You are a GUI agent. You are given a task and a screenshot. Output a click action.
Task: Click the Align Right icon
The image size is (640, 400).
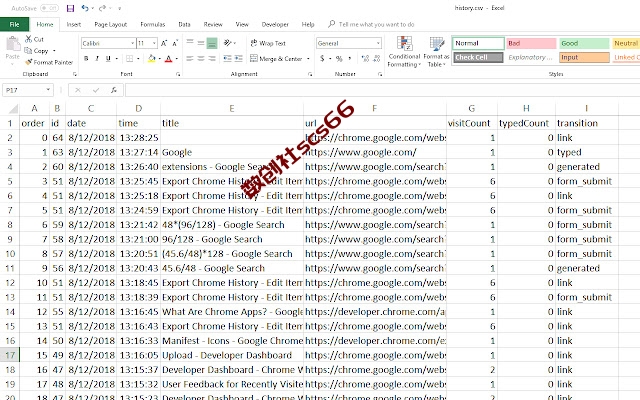(212, 59)
